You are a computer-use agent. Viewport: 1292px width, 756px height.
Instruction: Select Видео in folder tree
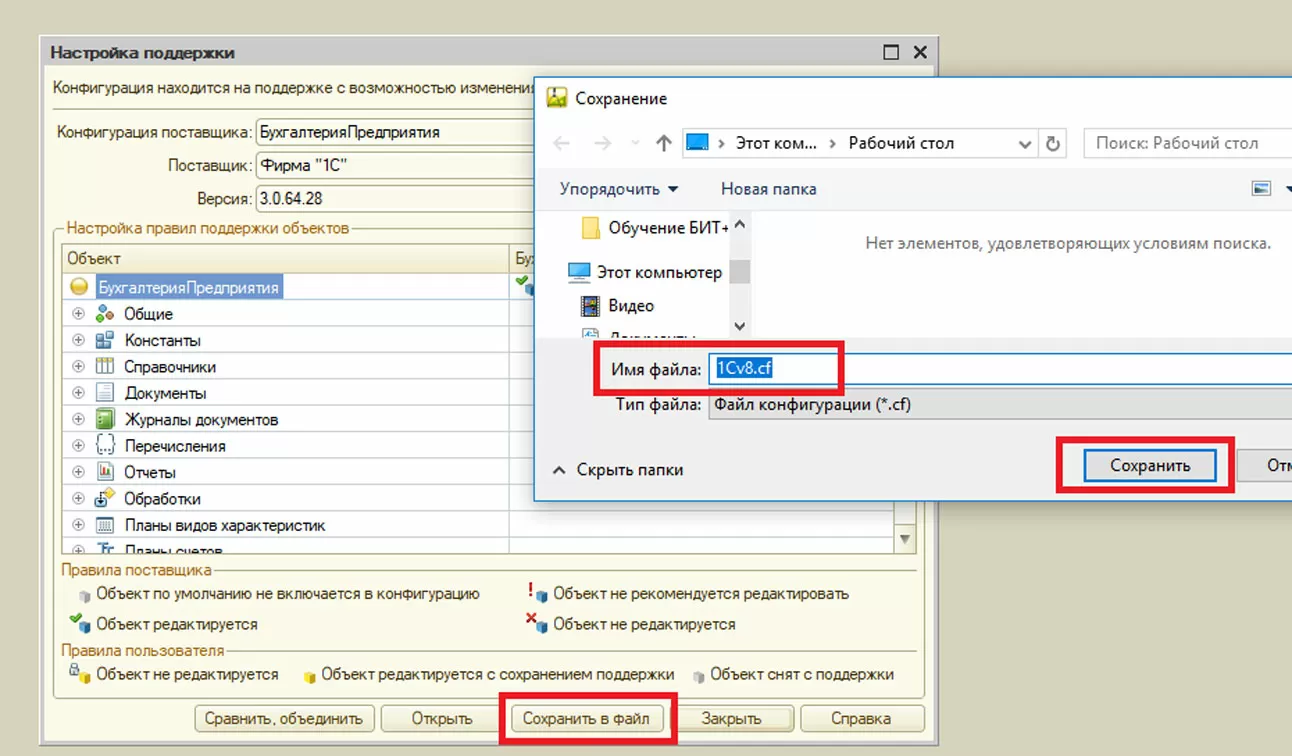[x=631, y=306]
